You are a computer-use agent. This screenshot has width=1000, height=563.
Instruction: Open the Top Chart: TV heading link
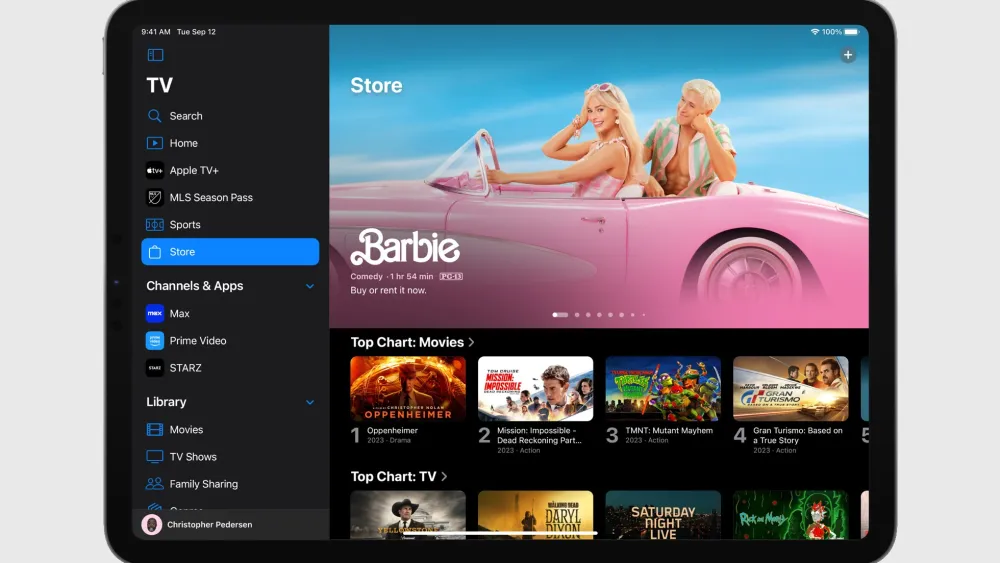pos(398,476)
